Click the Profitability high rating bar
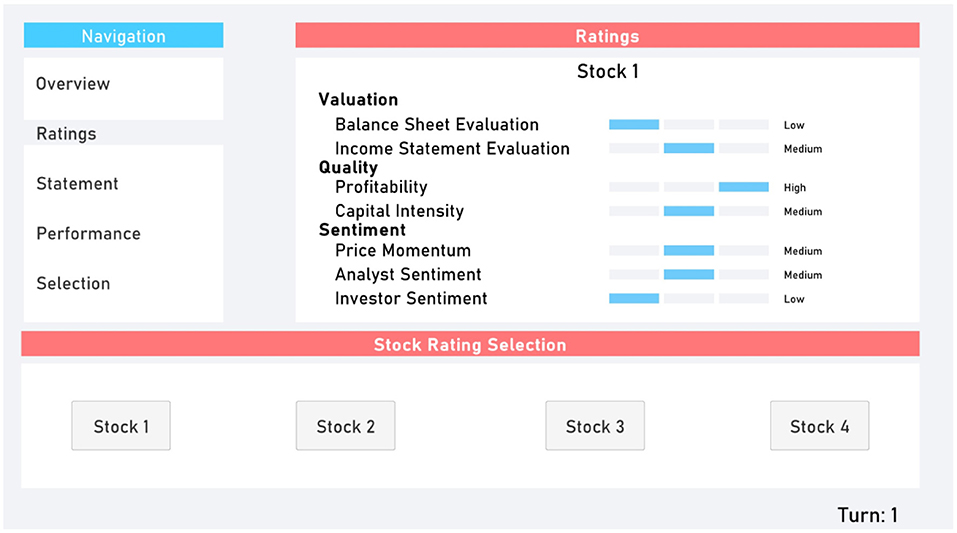Image resolution: width=957 pixels, height=533 pixels. tap(688, 187)
